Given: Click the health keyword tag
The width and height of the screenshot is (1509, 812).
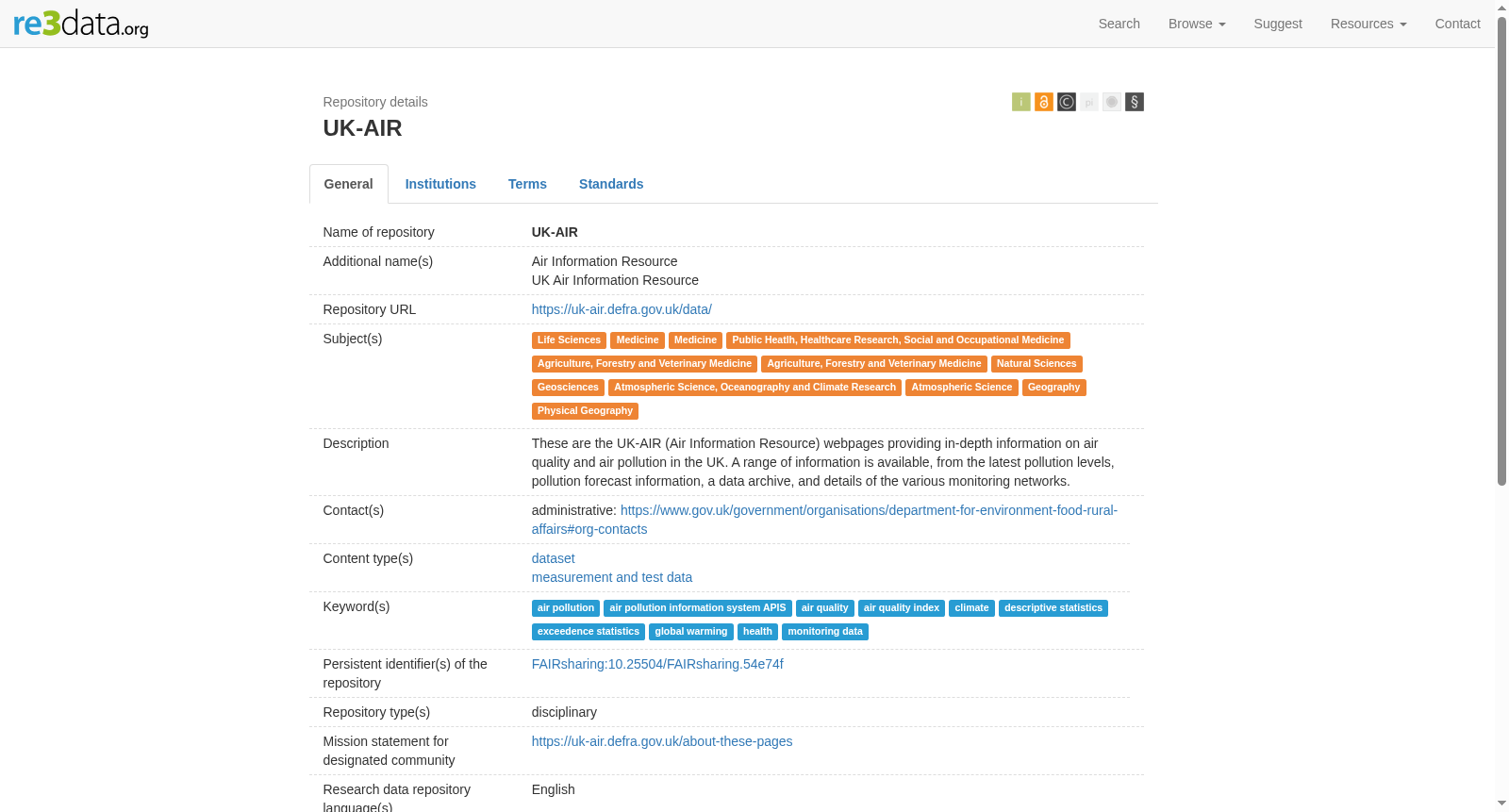Looking at the screenshot, I should (x=757, y=632).
